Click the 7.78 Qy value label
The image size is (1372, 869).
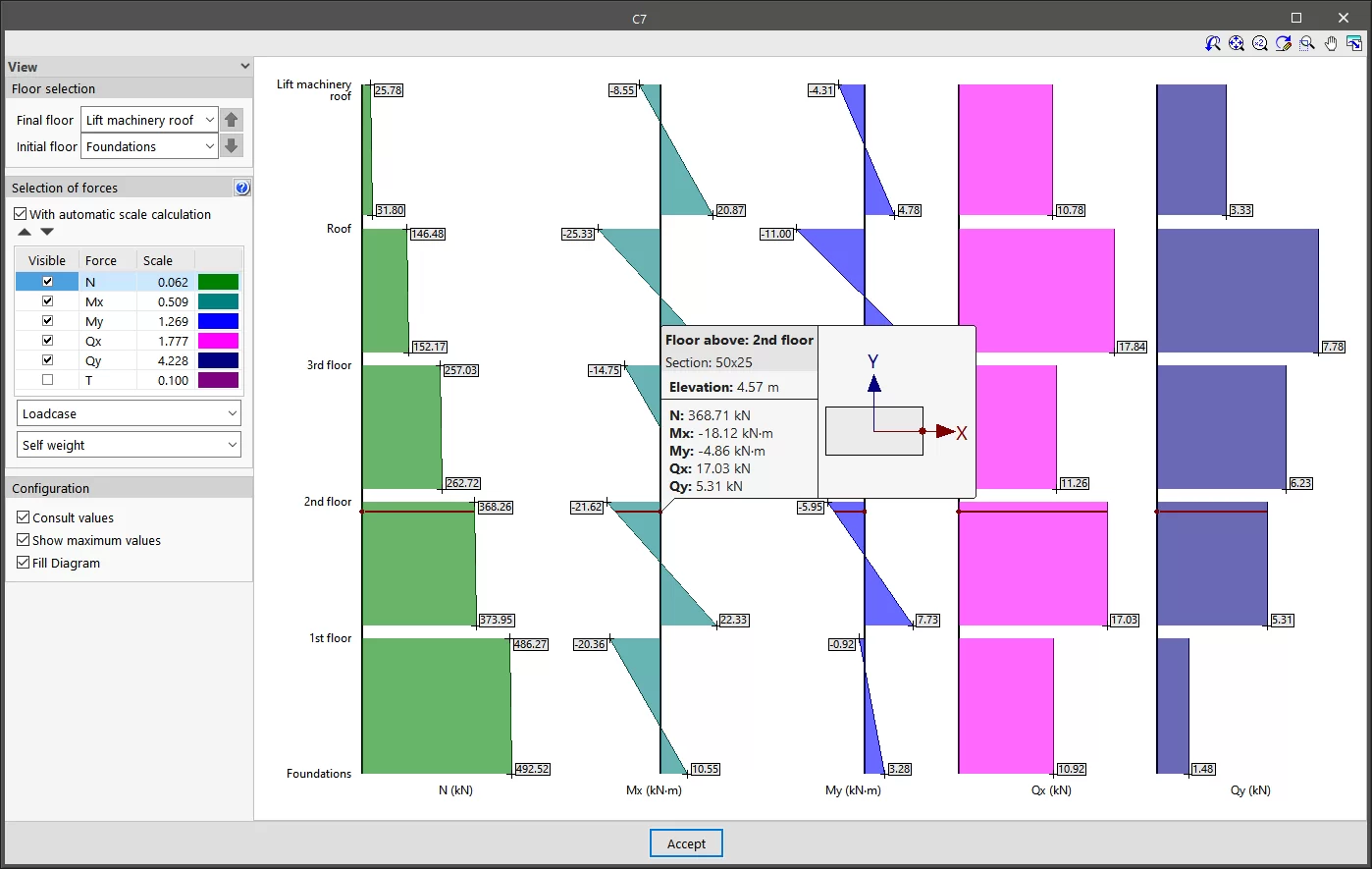click(x=1333, y=347)
